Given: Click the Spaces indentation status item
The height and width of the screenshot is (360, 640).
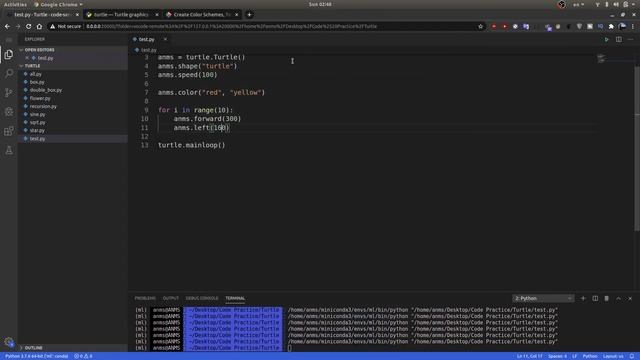Looking at the screenshot, I should [x=557, y=356].
